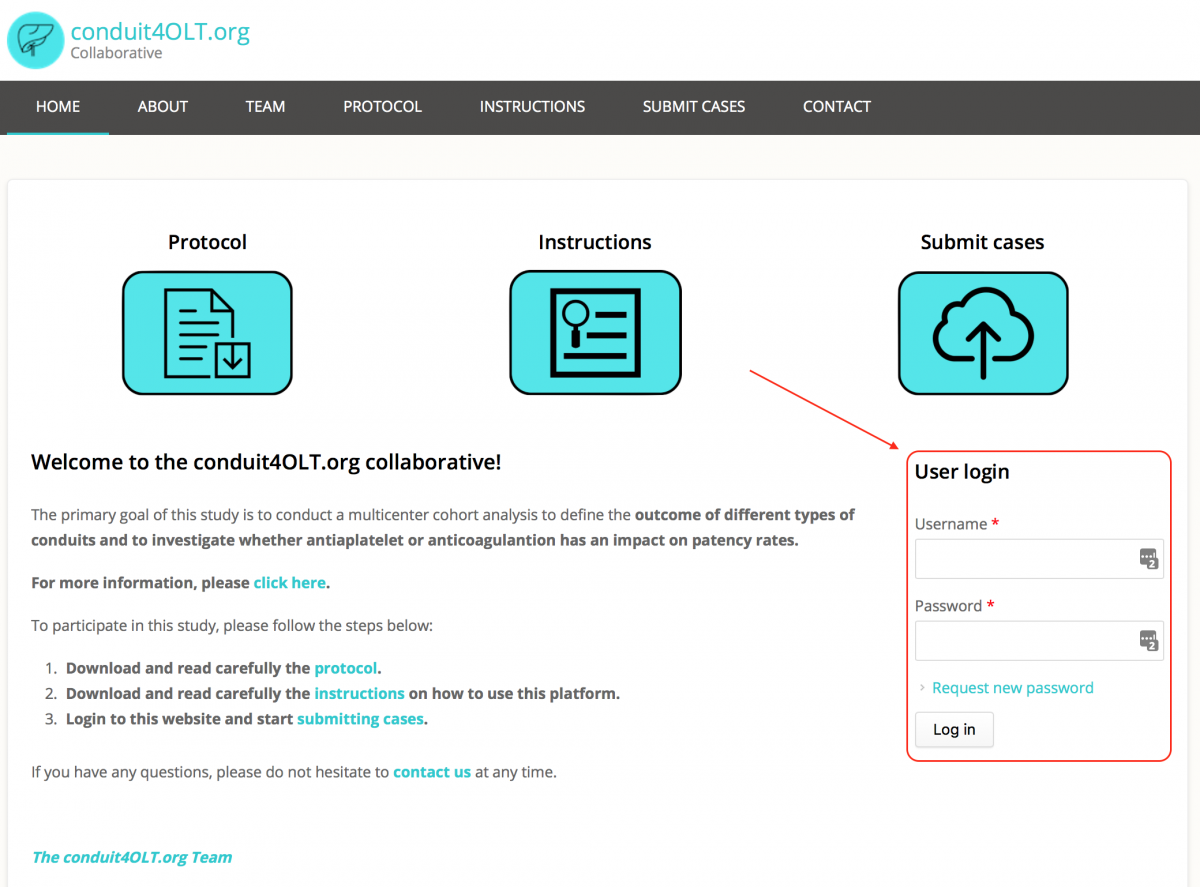
Task: Open the ABOUT menu item
Action: [163, 107]
